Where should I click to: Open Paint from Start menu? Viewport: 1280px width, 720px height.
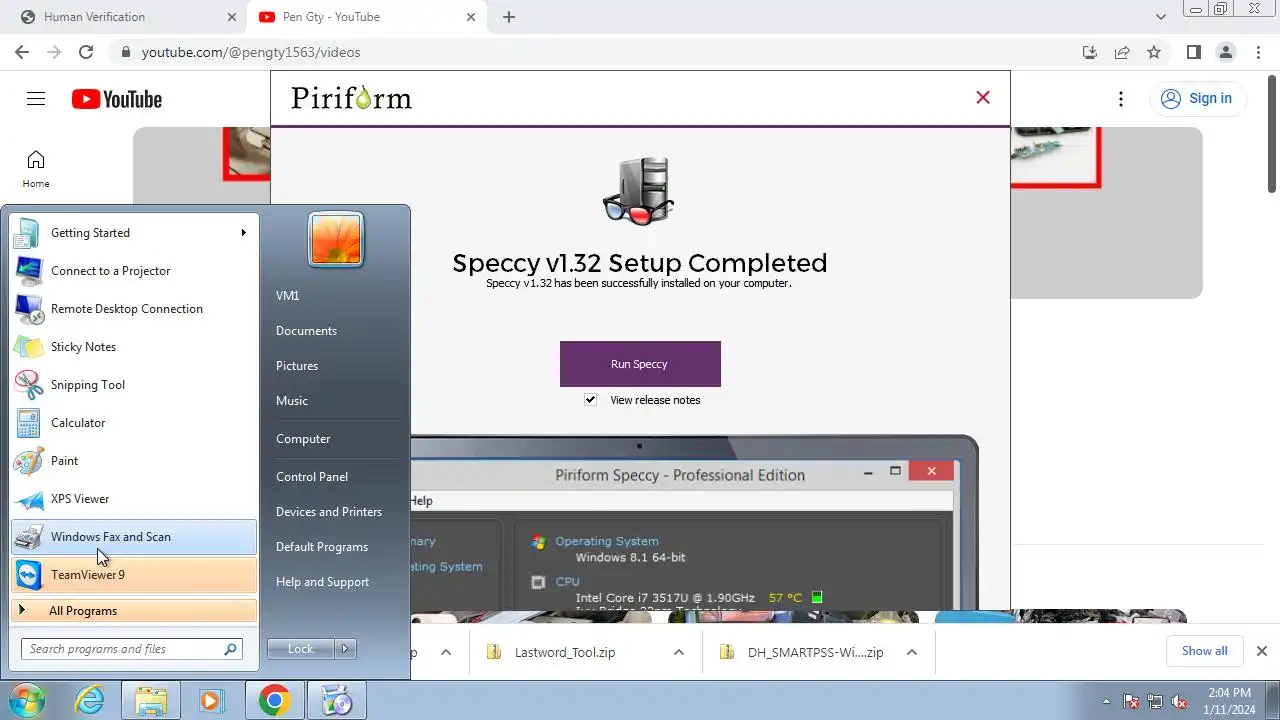(134, 461)
